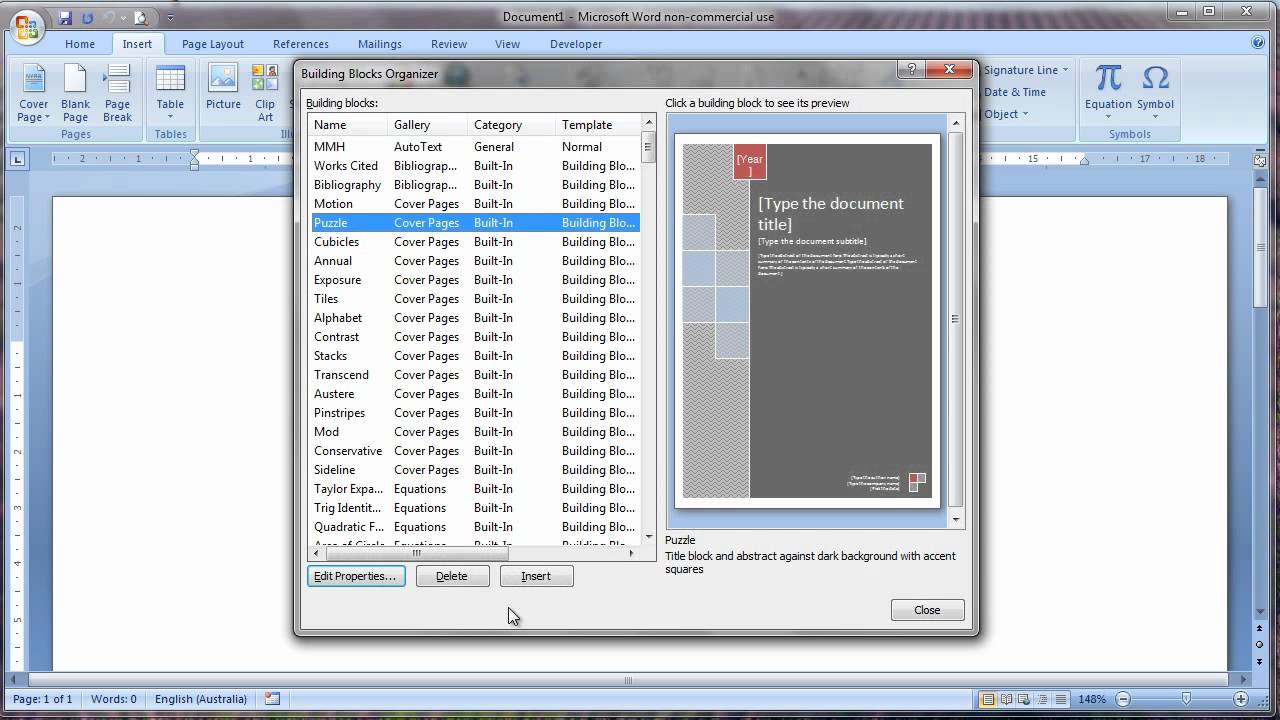Click the list's horizontal scrollbar right arrow
1280x720 pixels.
(x=631, y=553)
